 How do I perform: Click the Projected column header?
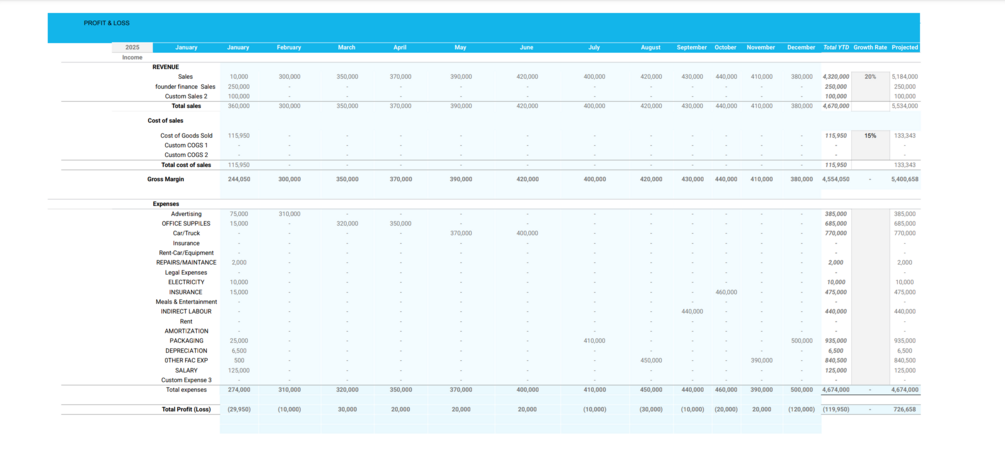(904, 47)
